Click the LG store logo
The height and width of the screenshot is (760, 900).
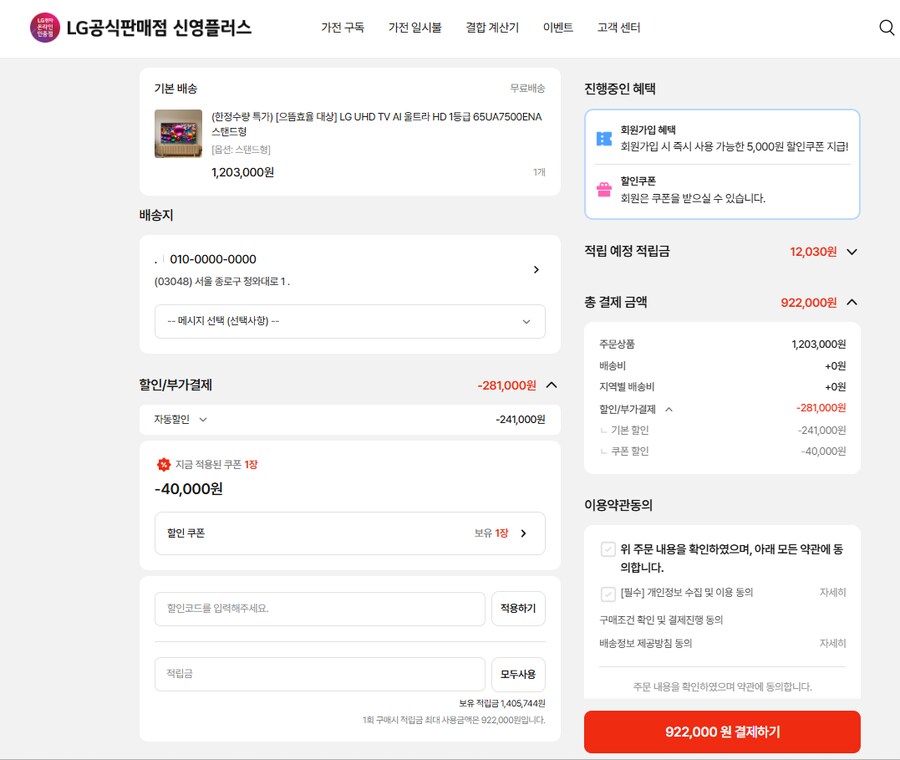tap(45, 28)
